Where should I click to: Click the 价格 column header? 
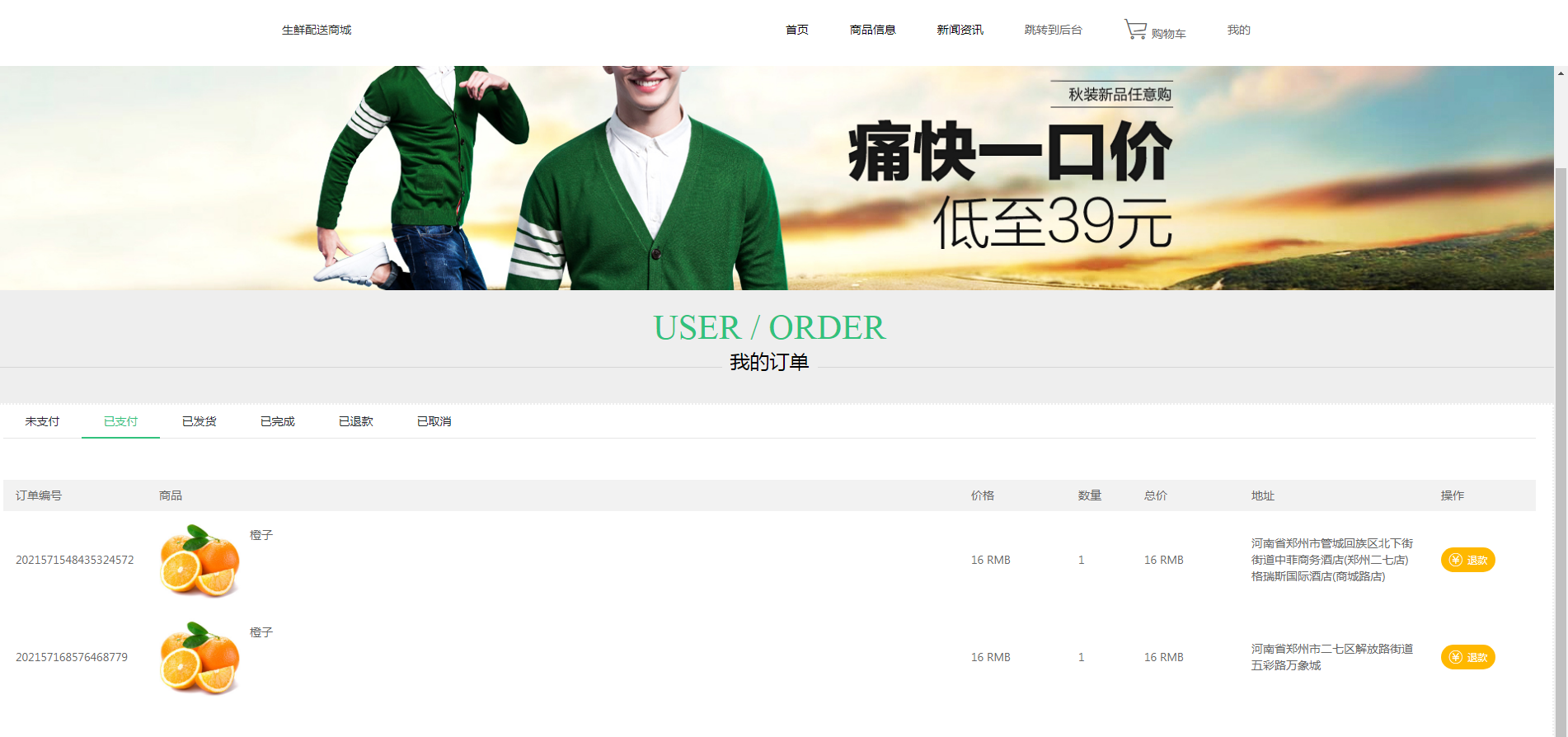(x=983, y=495)
